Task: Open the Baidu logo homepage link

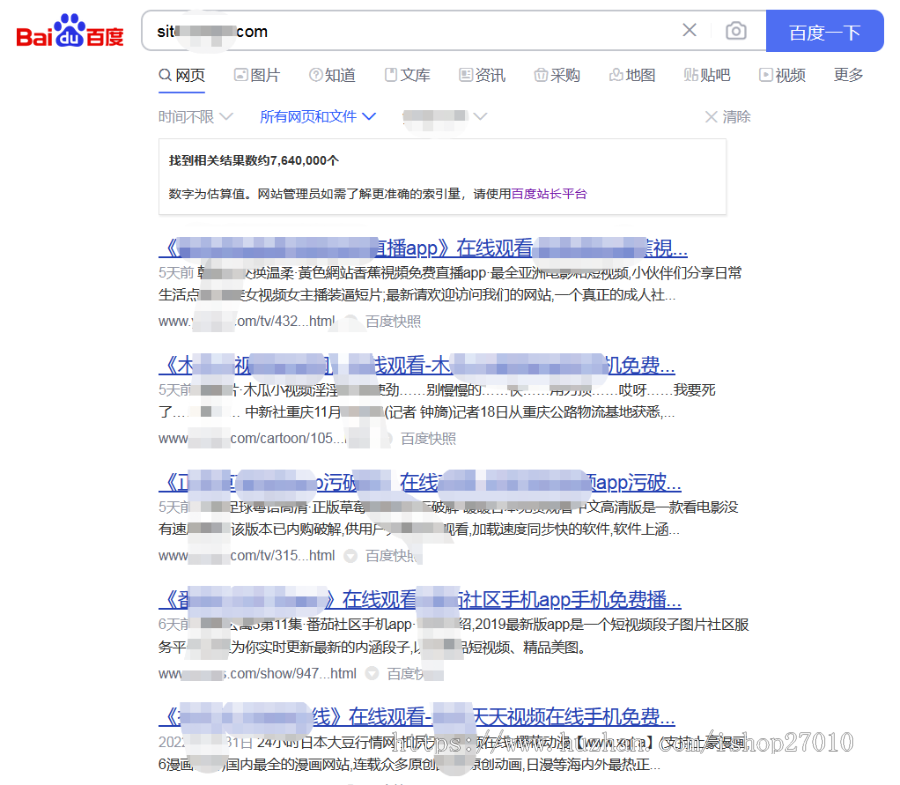Action: click(70, 31)
